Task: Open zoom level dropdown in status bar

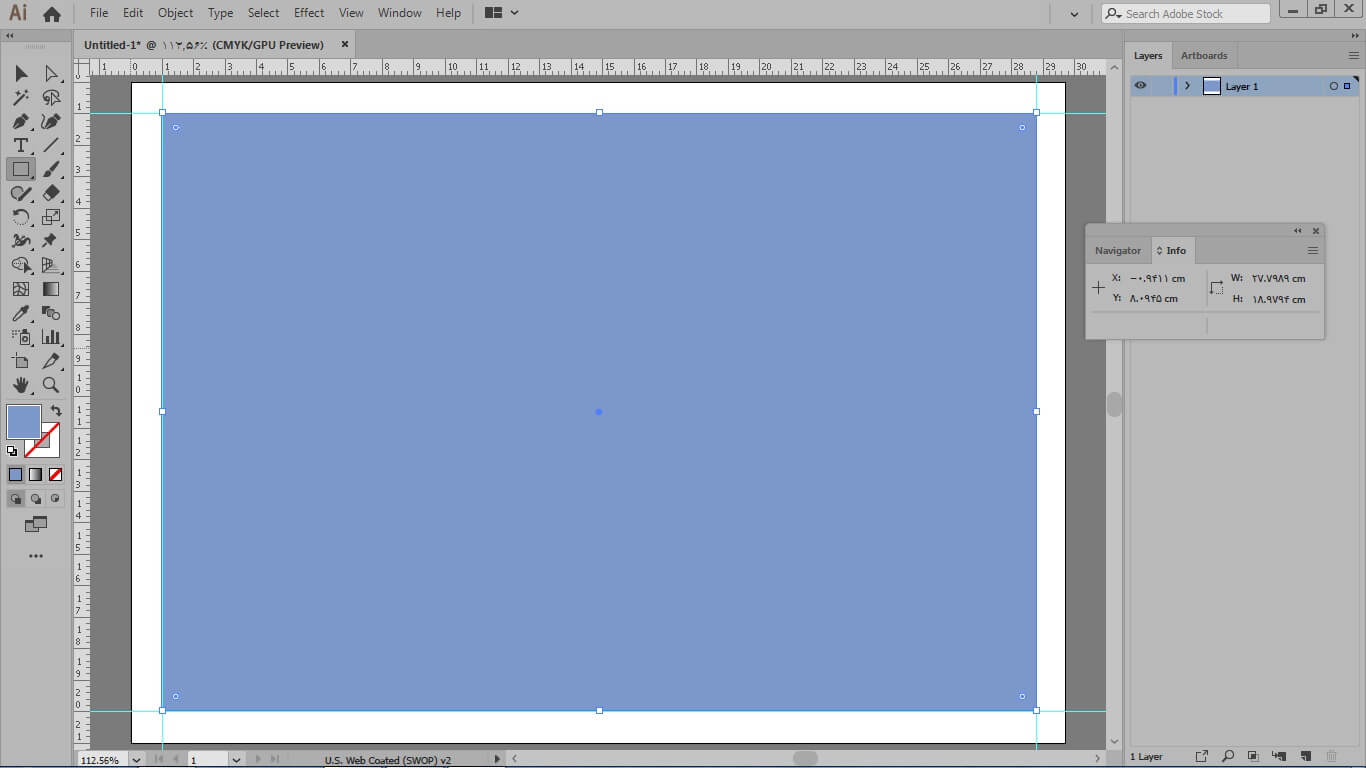Action: [x=136, y=760]
